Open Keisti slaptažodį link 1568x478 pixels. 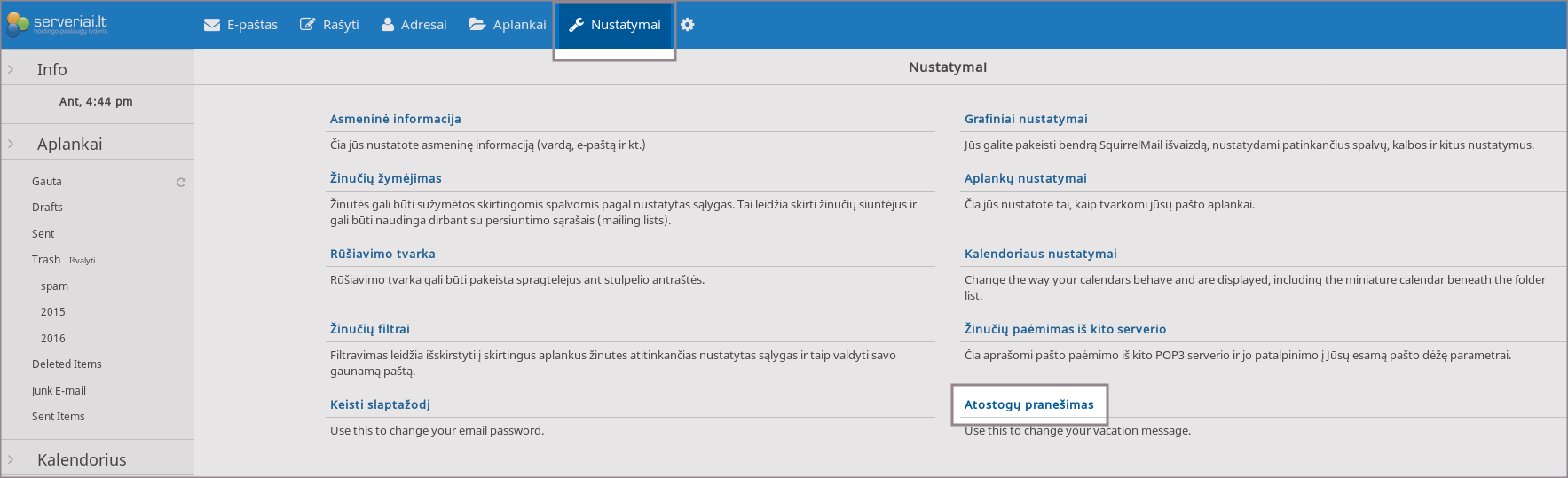pos(380,404)
